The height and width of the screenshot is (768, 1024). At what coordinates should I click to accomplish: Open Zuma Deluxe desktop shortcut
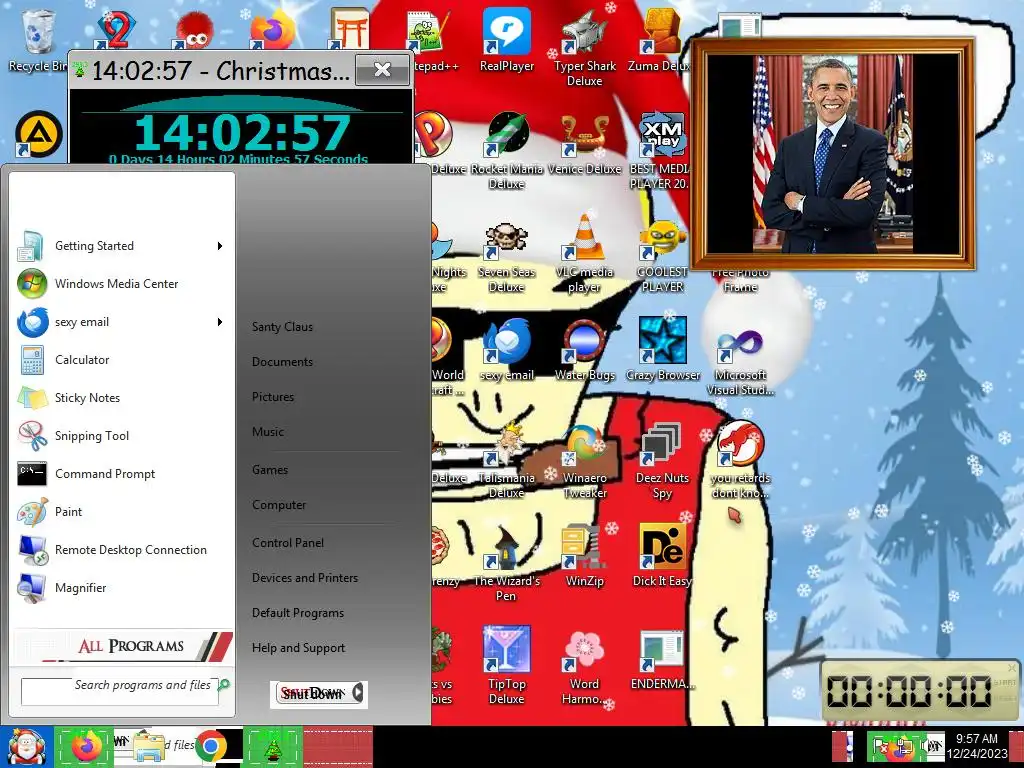coord(661,39)
